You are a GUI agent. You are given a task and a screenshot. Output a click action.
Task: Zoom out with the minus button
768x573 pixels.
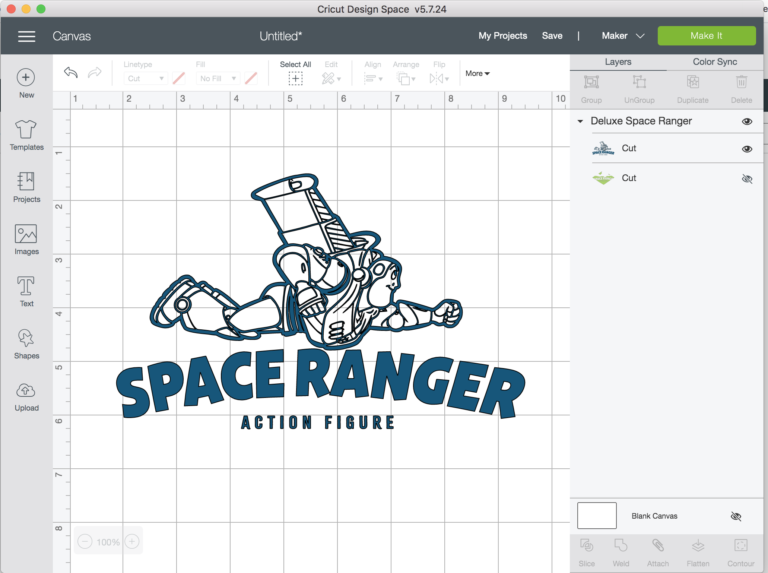point(85,542)
